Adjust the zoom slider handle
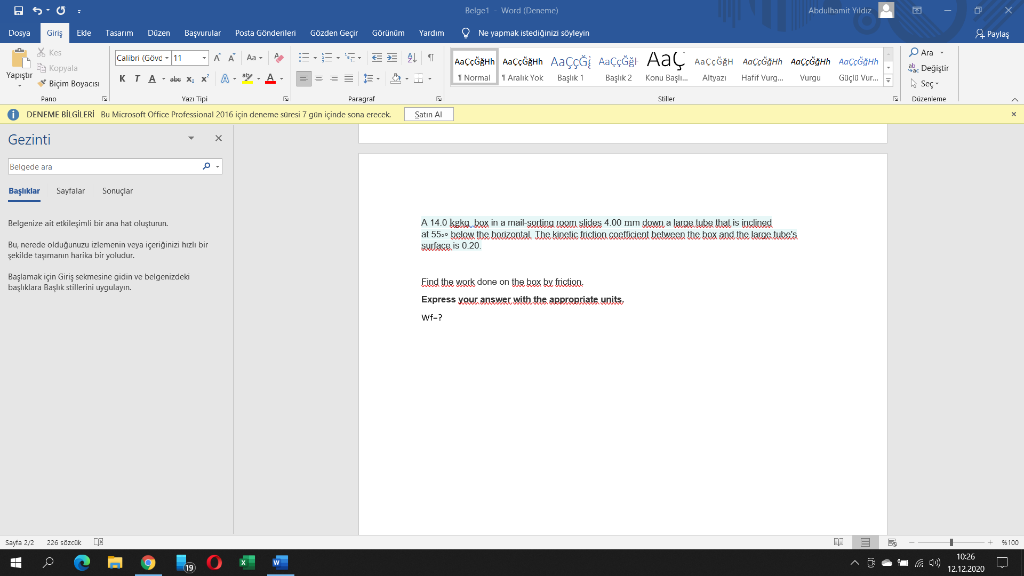 (951, 542)
